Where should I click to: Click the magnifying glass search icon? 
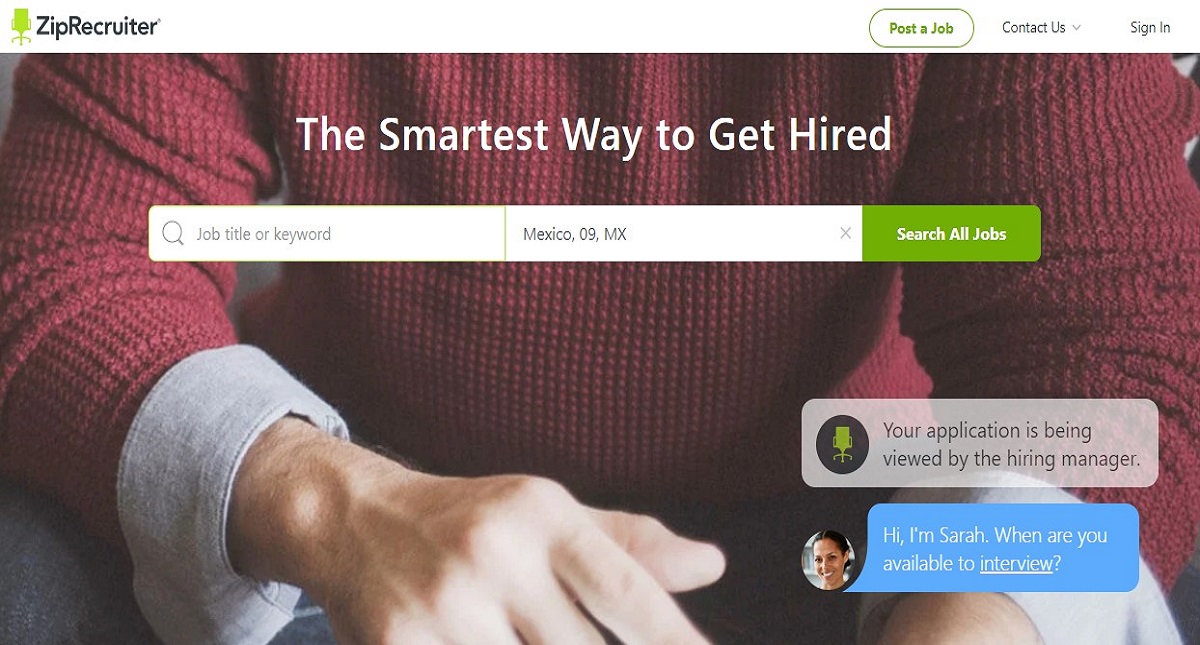pos(173,234)
